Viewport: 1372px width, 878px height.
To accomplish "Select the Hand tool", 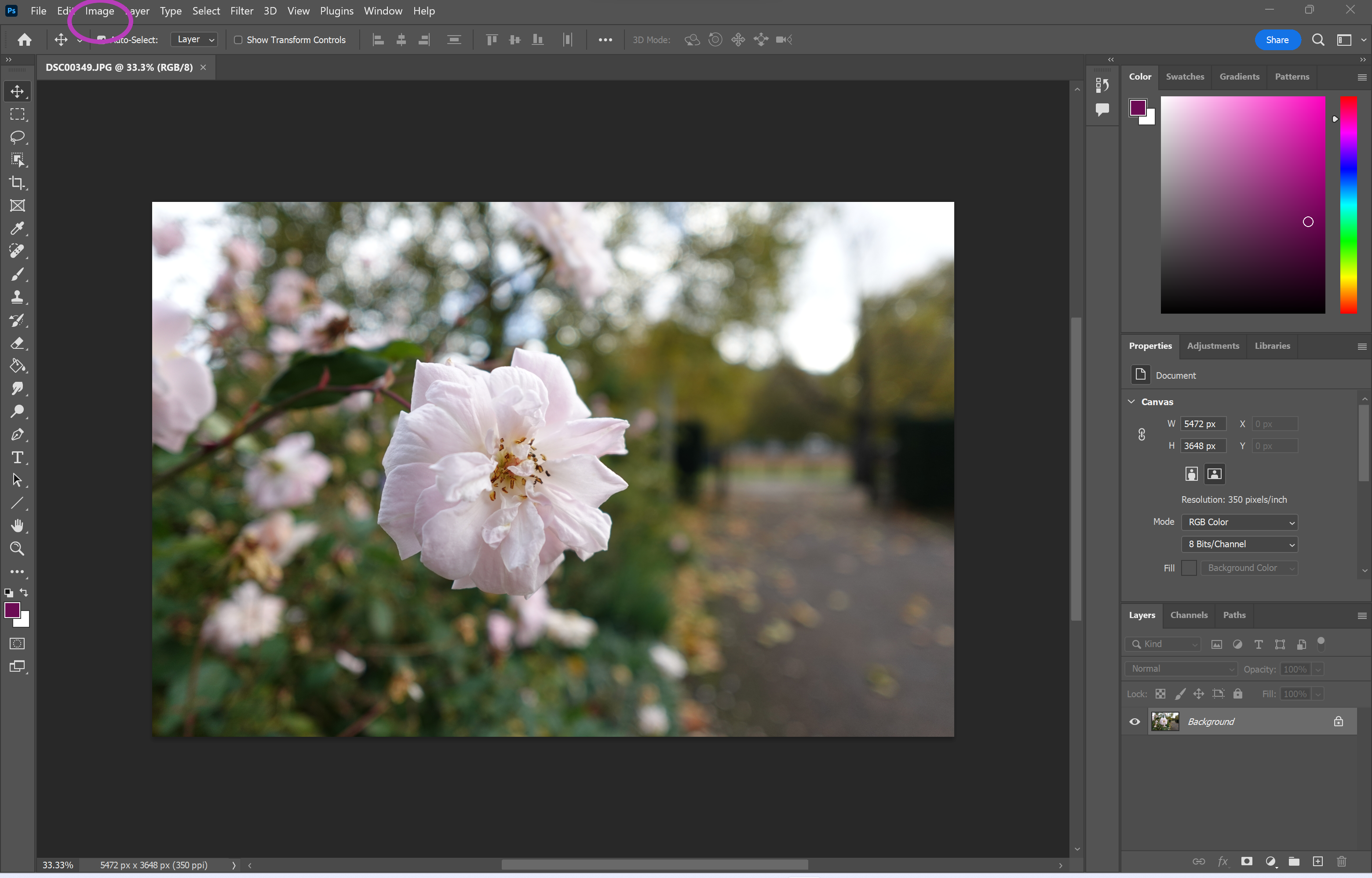I will (x=17, y=526).
